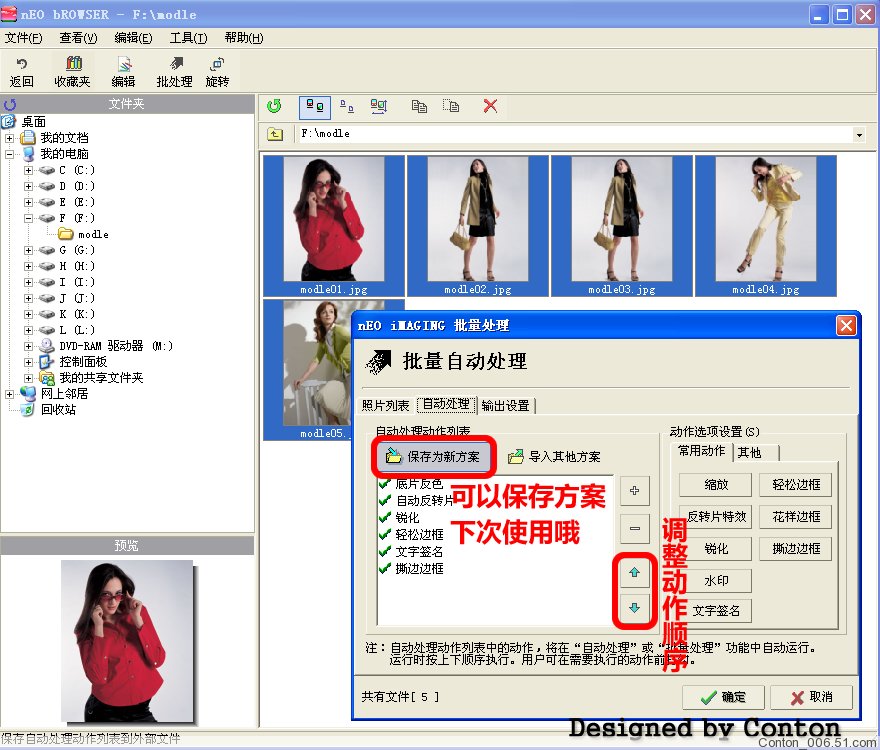Image resolution: width=880 pixels, height=750 pixels.
Task: Toggle the 文字签名 action checkmark in list
Action: click(x=384, y=551)
